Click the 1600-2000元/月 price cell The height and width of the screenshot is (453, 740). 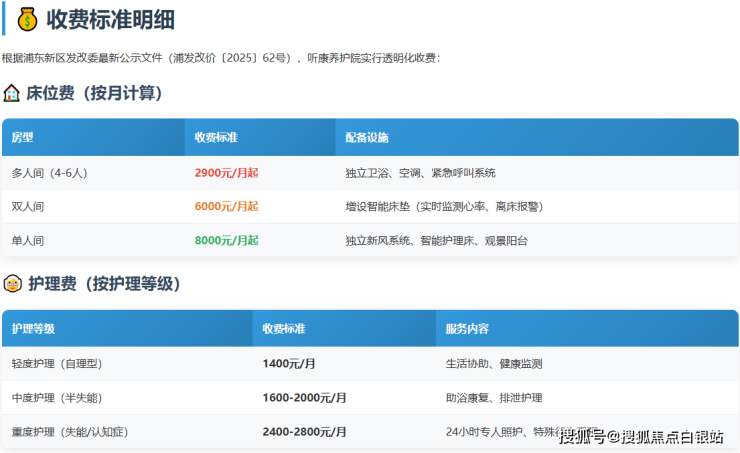pyautogui.click(x=304, y=397)
